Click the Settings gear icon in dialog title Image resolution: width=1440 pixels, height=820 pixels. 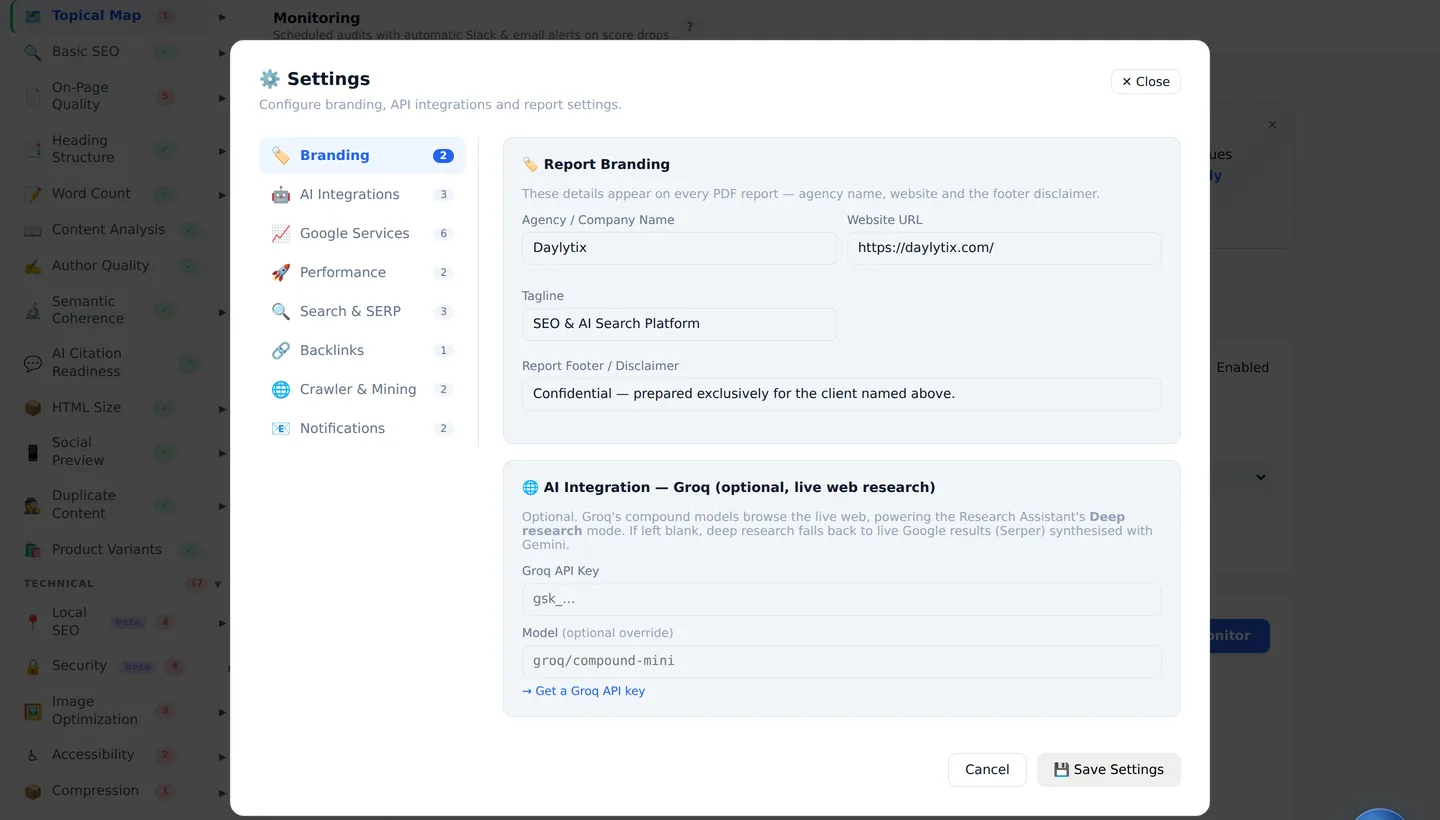[269, 79]
